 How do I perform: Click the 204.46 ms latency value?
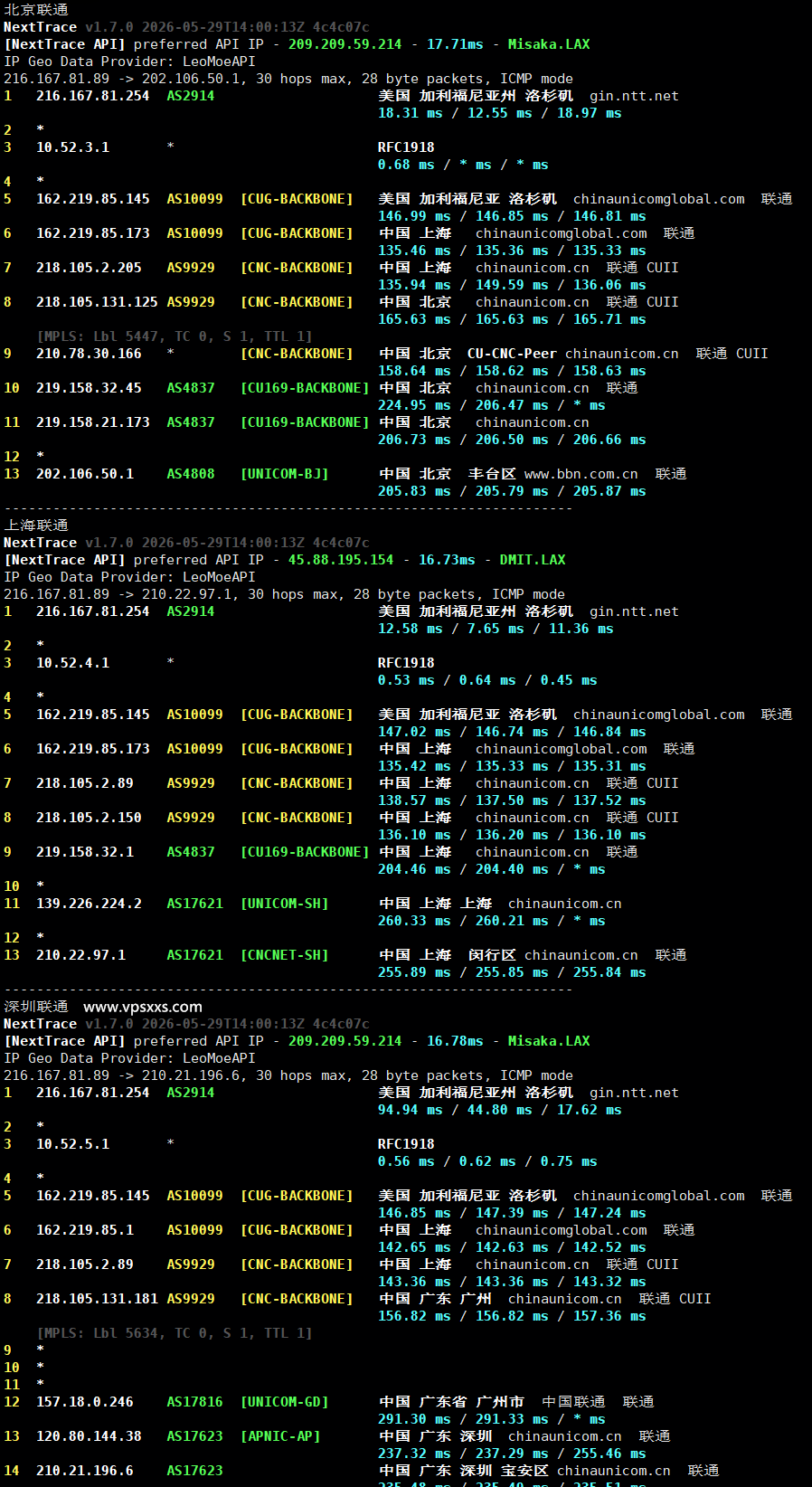click(414, 869)
